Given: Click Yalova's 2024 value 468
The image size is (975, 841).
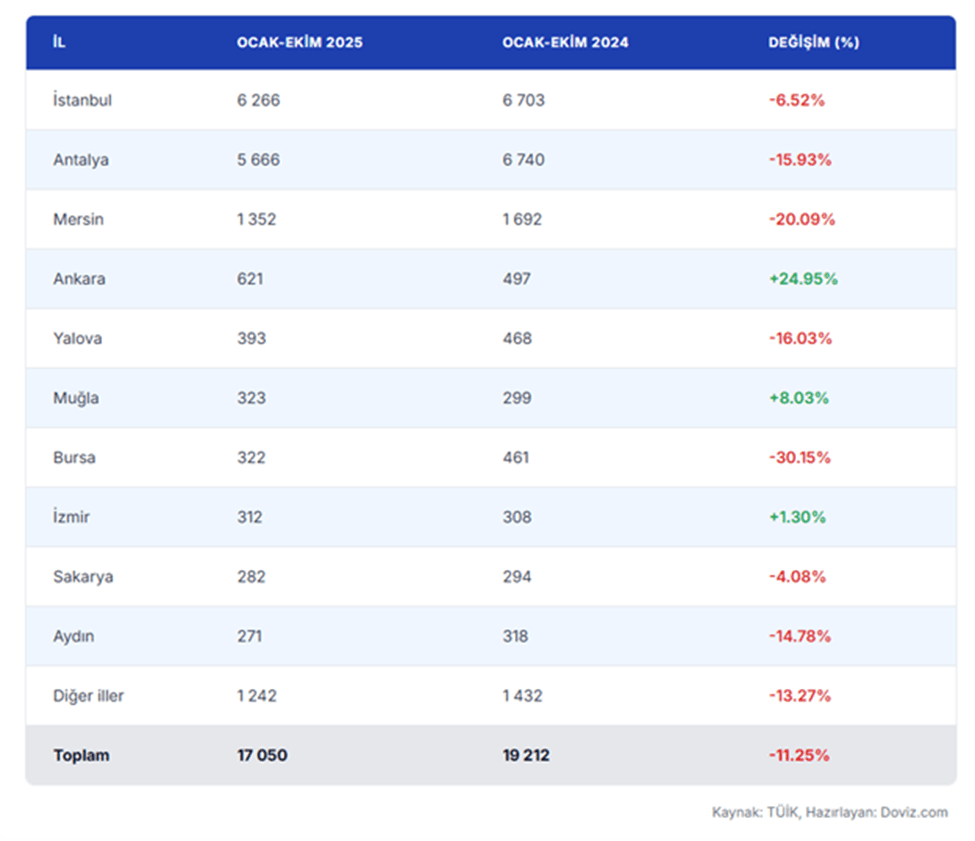Looking at the screenshot, I should click(517, 338).
